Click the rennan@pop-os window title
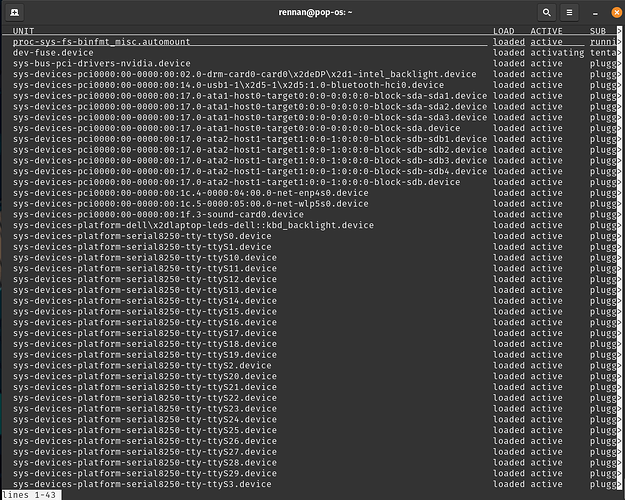The width and height of the screenshot is (625, 500). point(315,12)
